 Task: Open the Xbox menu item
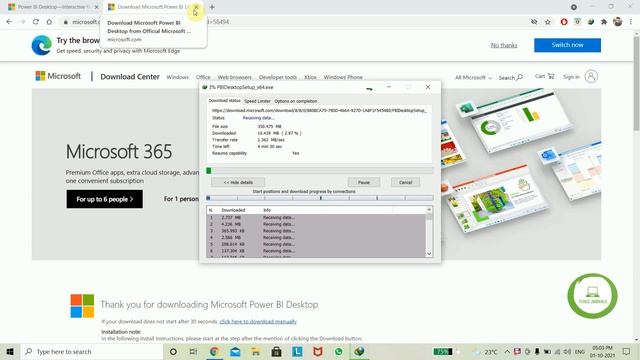[310, 77]
